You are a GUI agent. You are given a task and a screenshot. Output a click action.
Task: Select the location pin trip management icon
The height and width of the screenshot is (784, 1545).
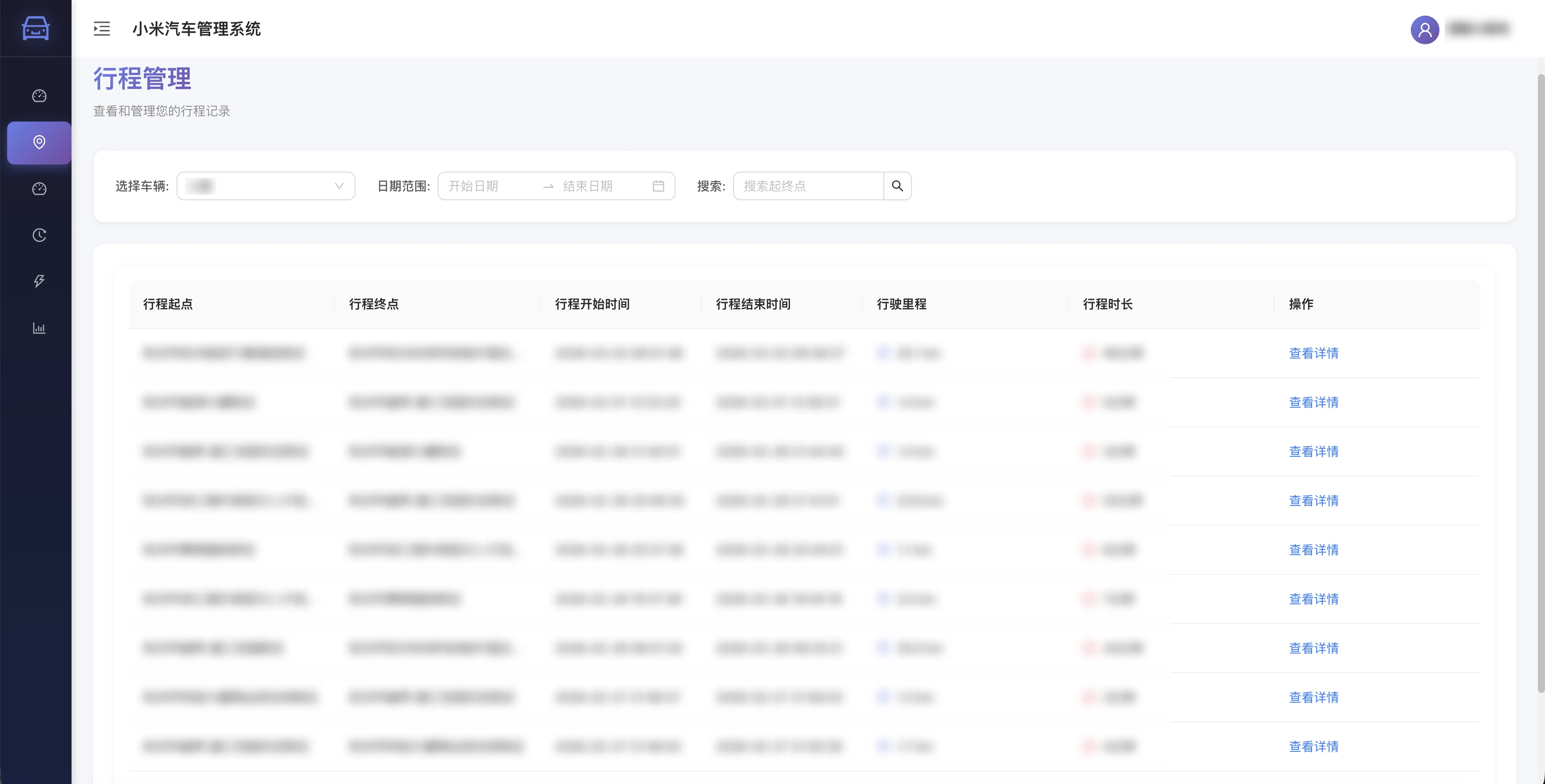pyautogui.click(x=38, y=143)
